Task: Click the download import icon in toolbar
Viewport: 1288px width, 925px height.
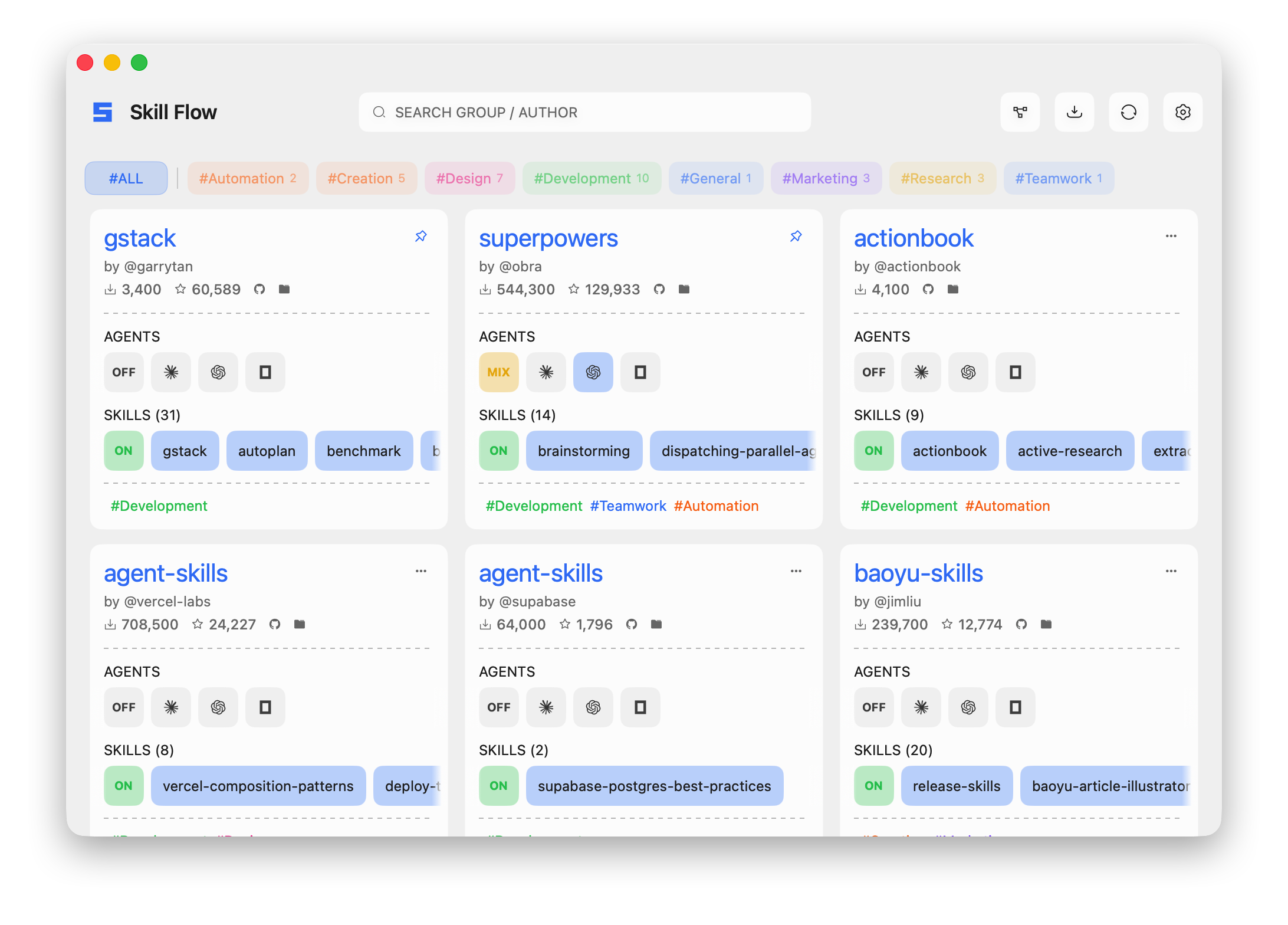Action: [x=1074, y=112]
